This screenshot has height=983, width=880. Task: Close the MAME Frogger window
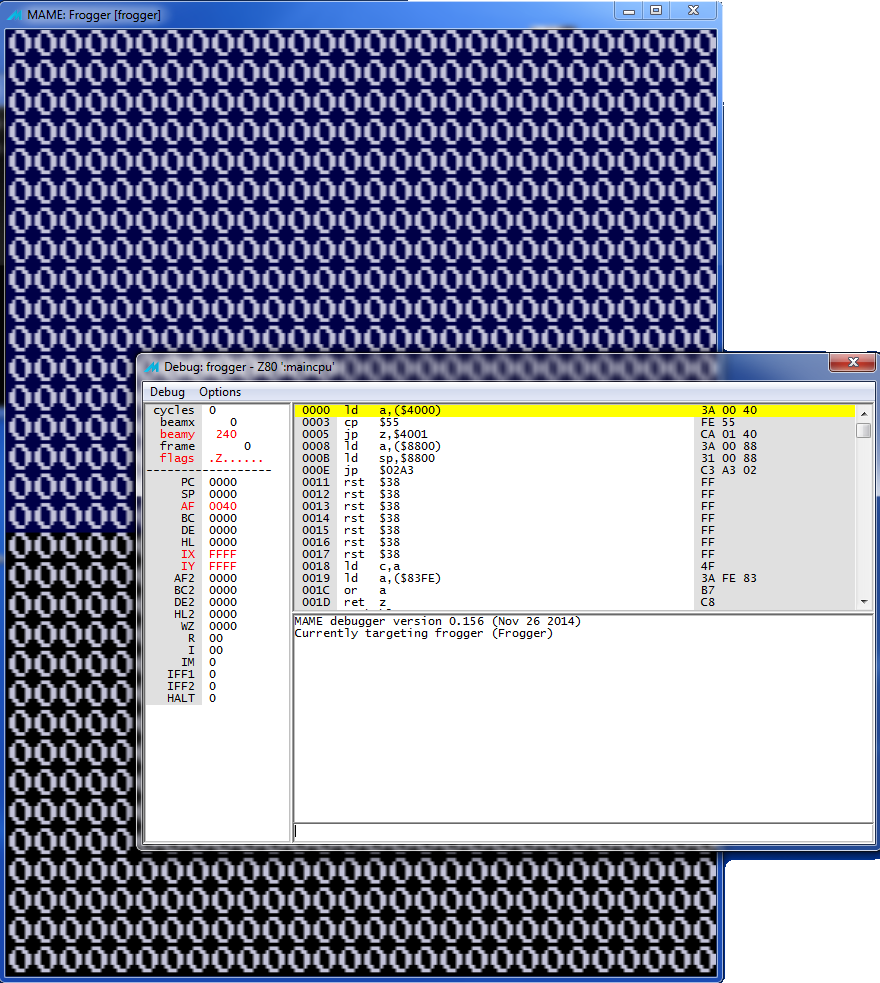click(693, 11)
